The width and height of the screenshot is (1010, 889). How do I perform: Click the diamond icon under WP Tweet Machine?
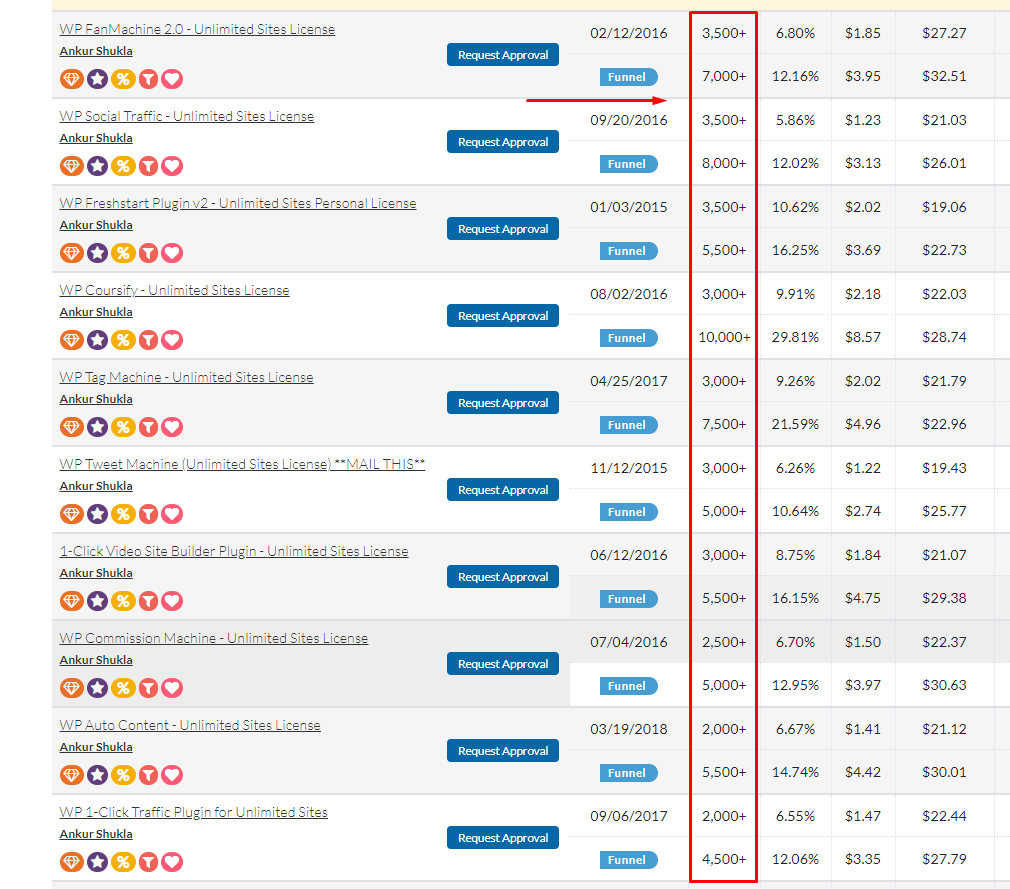click(x=71, y=514)
